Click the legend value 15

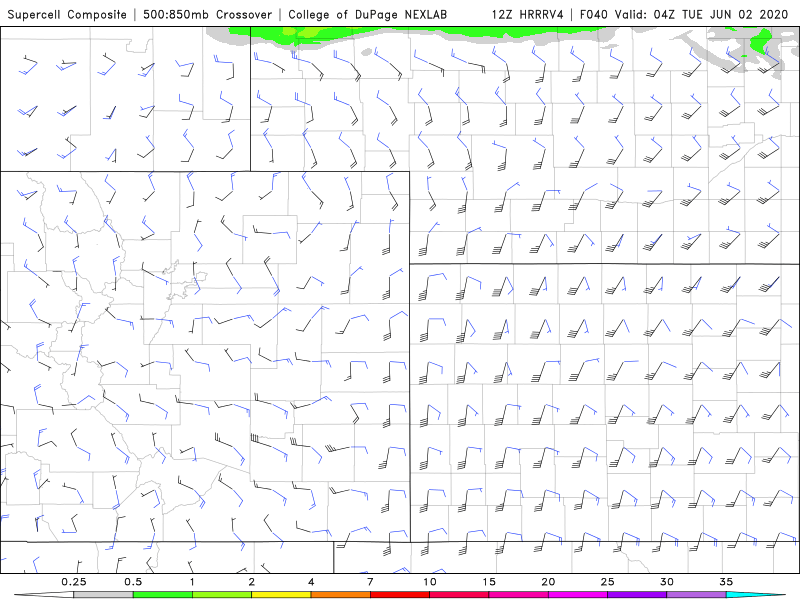tap(489, 582)
